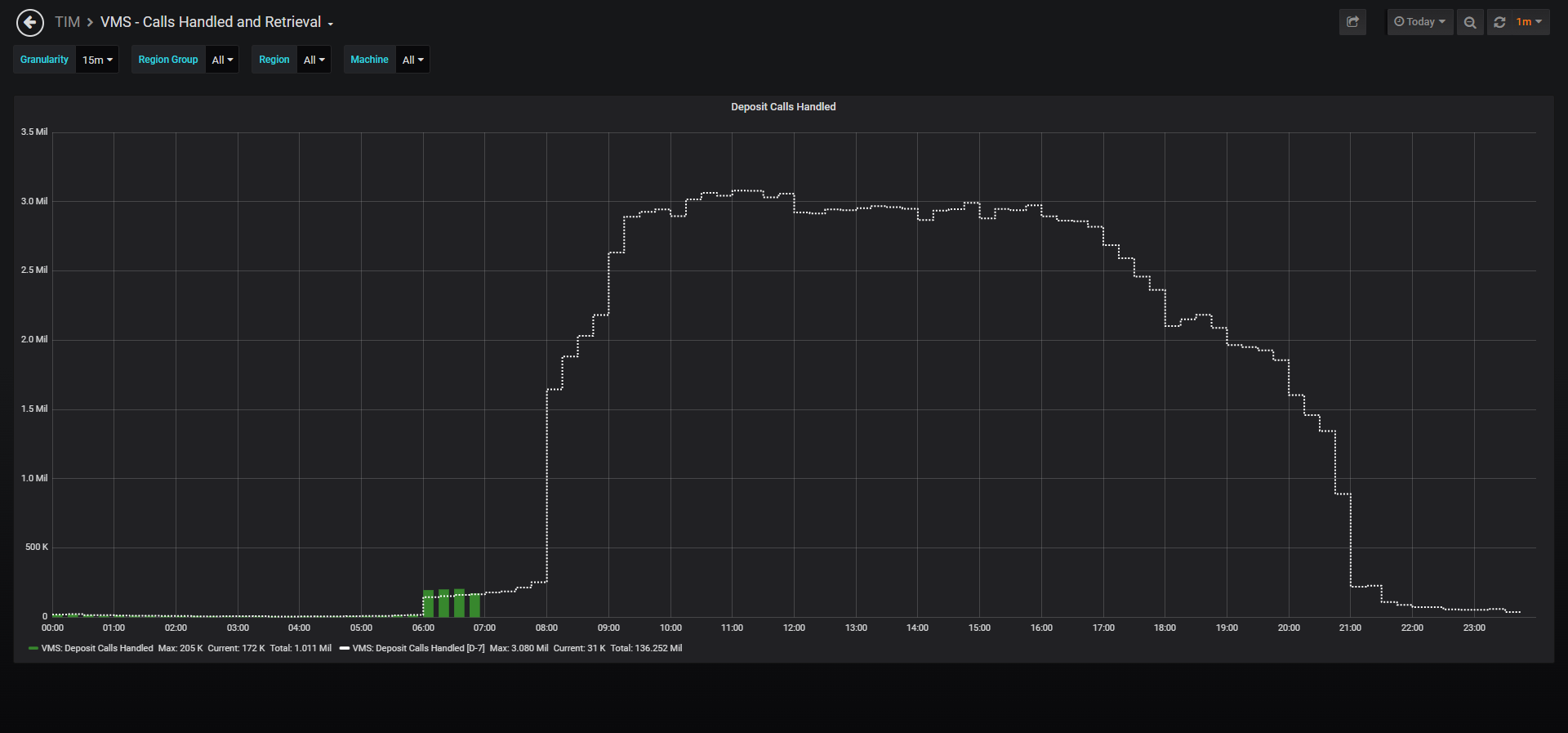Open the Today time range picker

tap(1420, 22)
